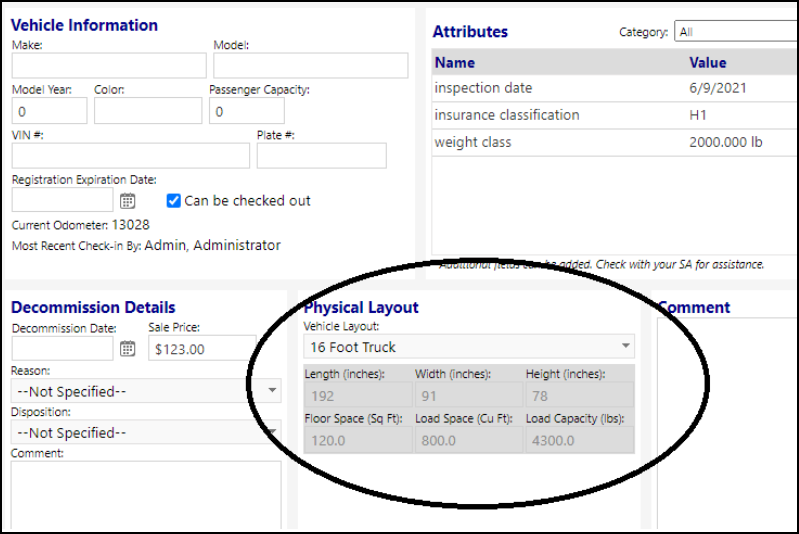Click the large Comment panel text area
Image resolution: width=799 pixels, height=534 pixels.
click(727, 423)
